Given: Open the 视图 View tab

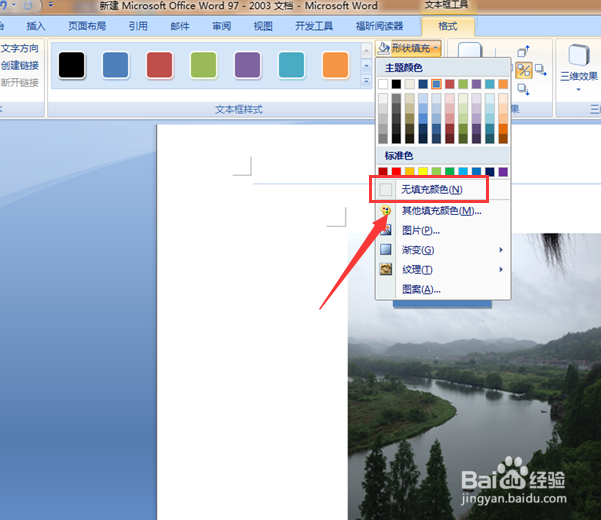Looking at the screenshot, I should click(263, 26).
